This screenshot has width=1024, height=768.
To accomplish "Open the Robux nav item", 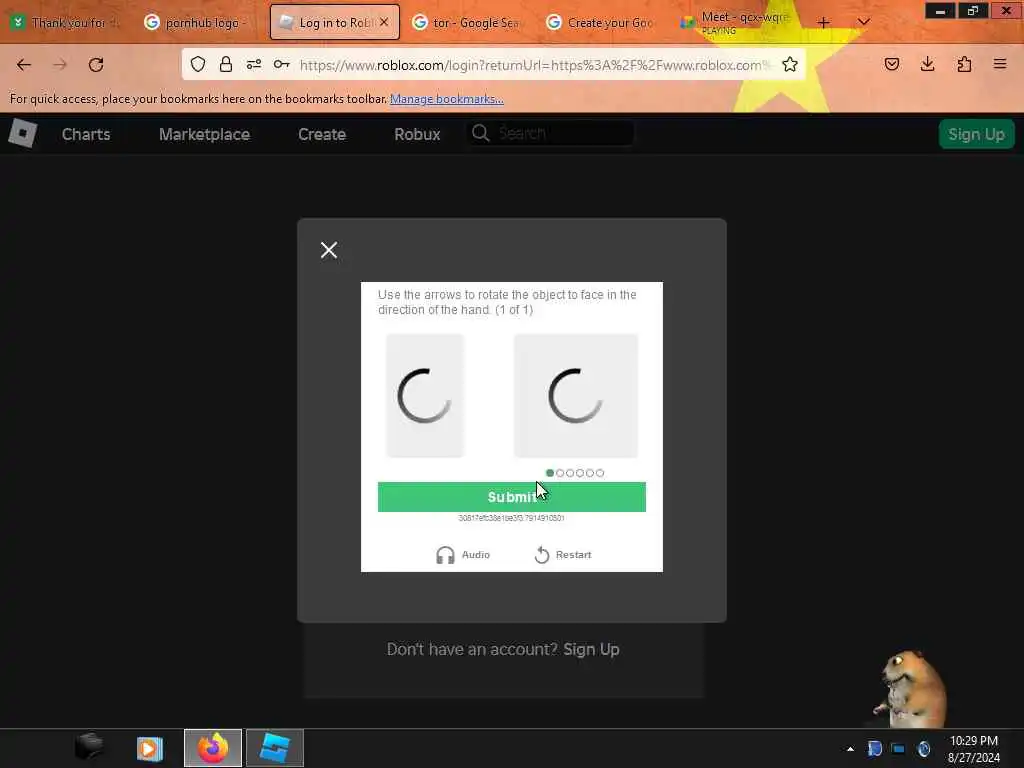I will (417, 135).
